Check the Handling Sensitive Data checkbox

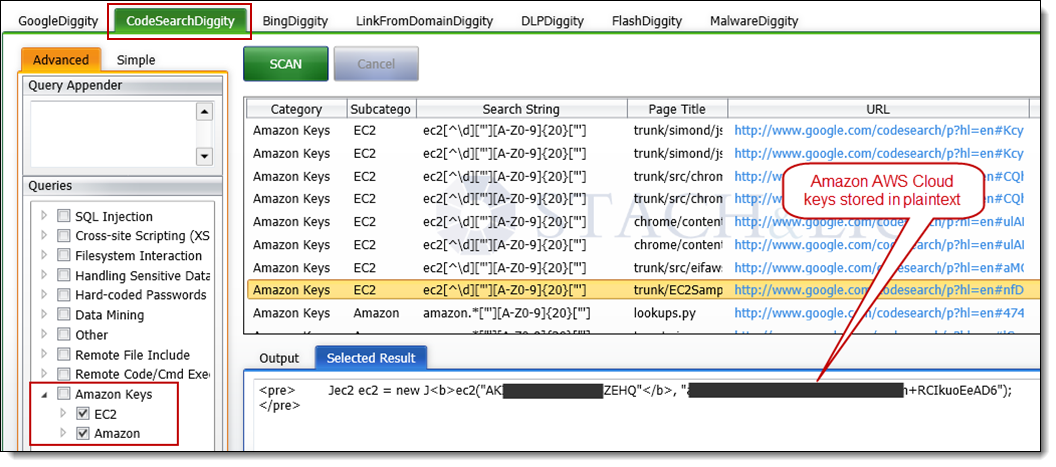coord(63,276)
